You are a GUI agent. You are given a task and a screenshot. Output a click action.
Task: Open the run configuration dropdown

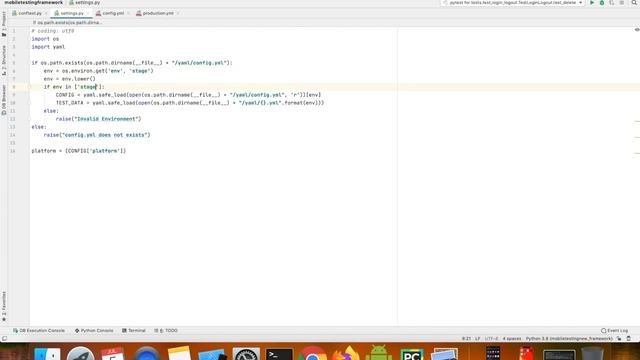click(513, 2)
